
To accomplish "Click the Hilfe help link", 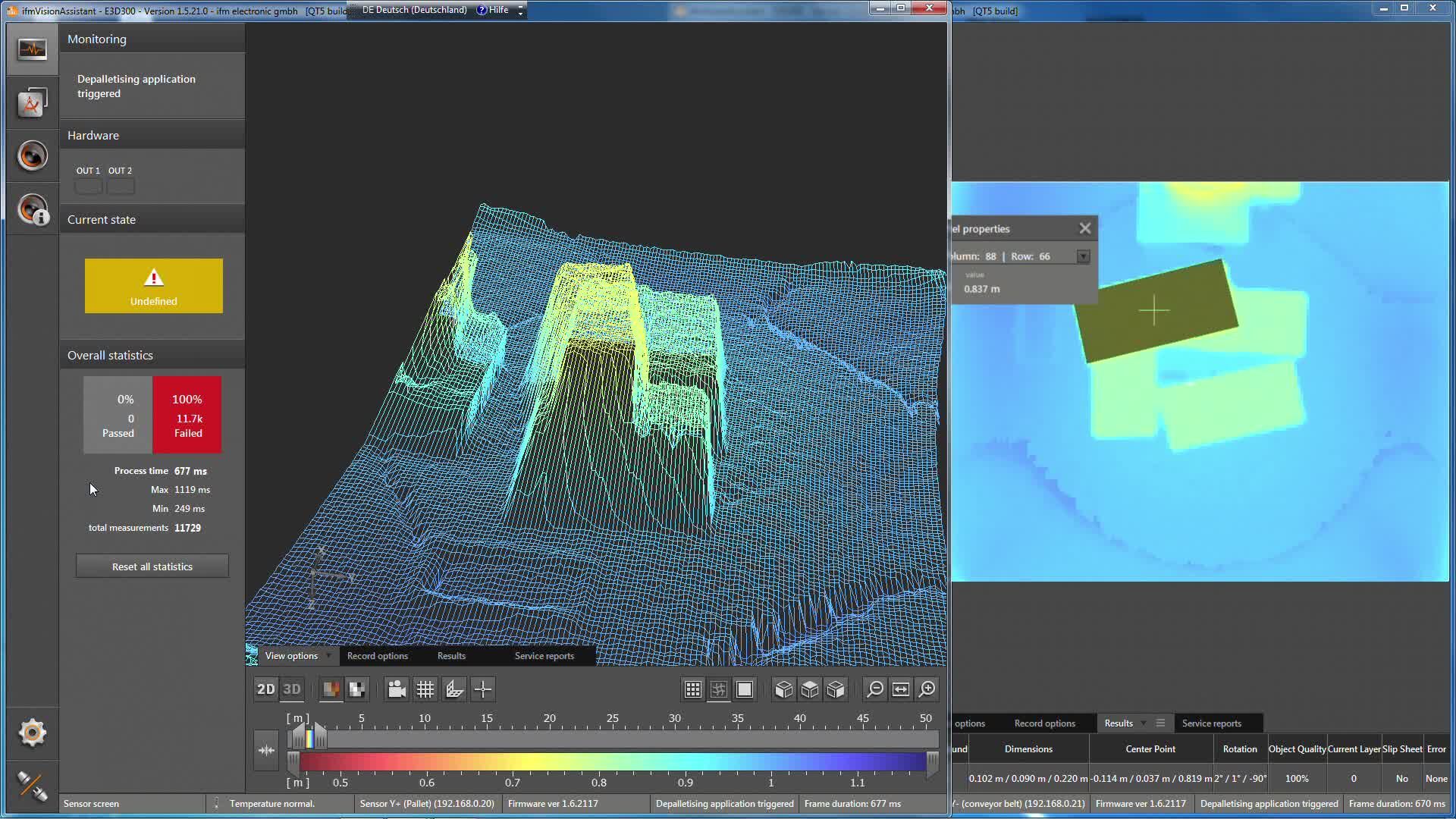I will [498, 10].
